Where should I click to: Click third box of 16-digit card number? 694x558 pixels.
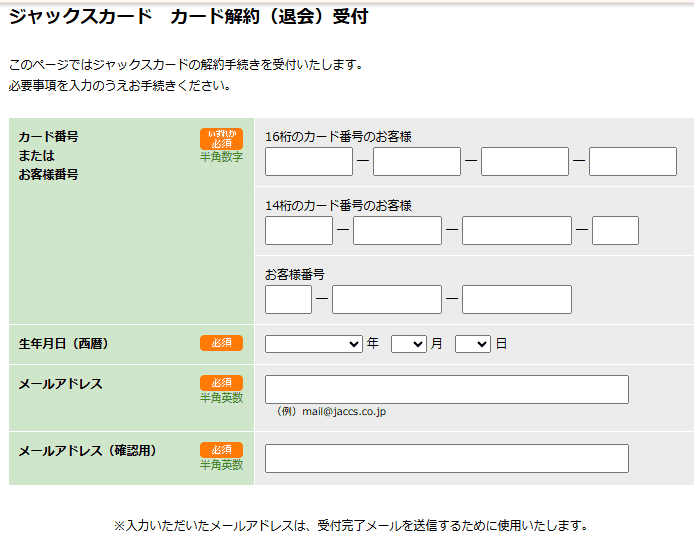coord(525,162)
